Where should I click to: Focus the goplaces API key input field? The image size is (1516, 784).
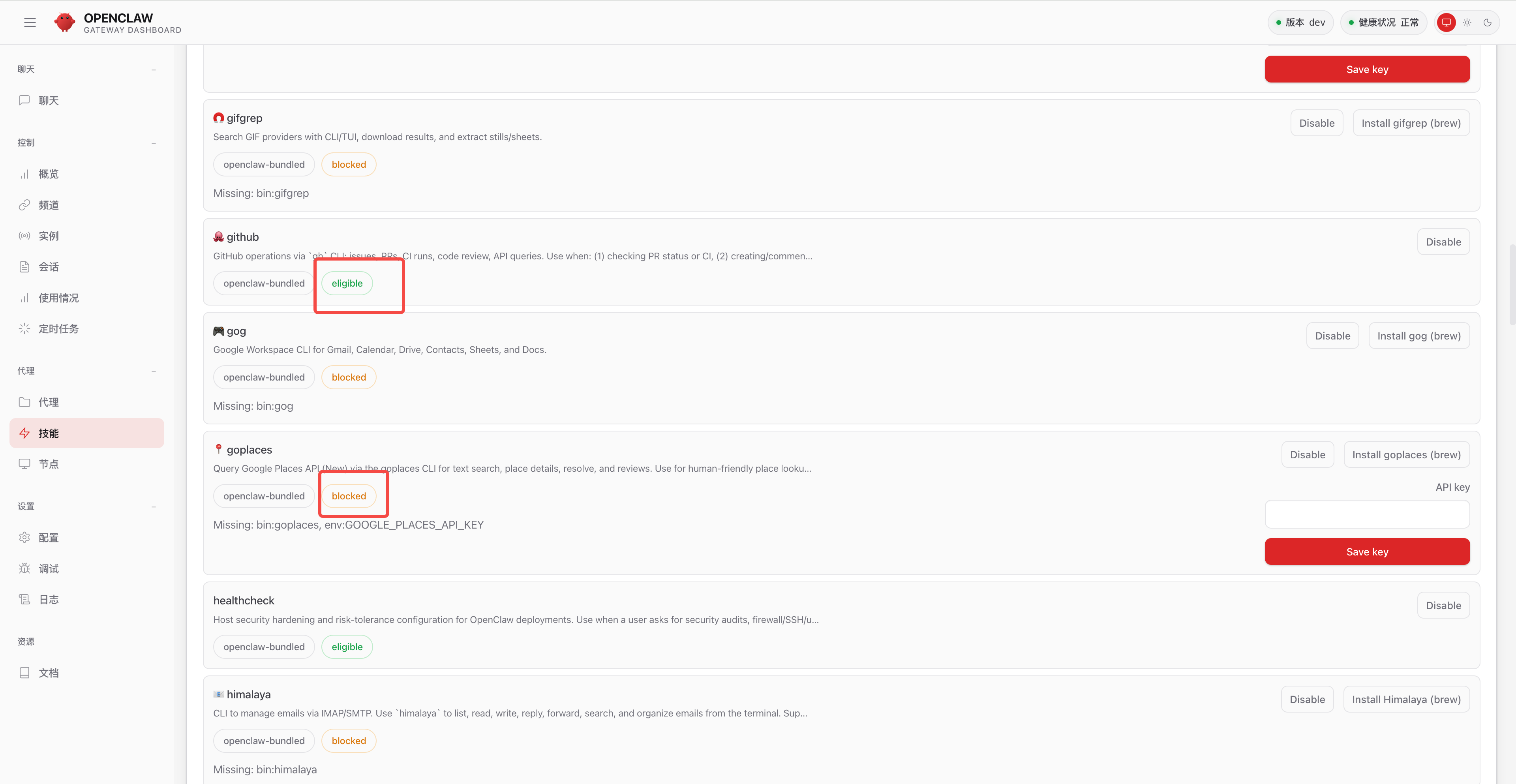coord(1367,514)
